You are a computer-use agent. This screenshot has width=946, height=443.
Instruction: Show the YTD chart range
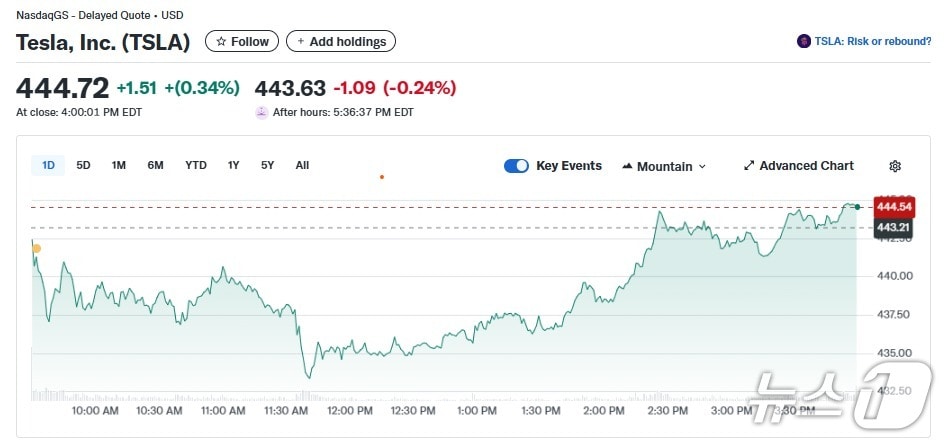(x=196, y=165)
